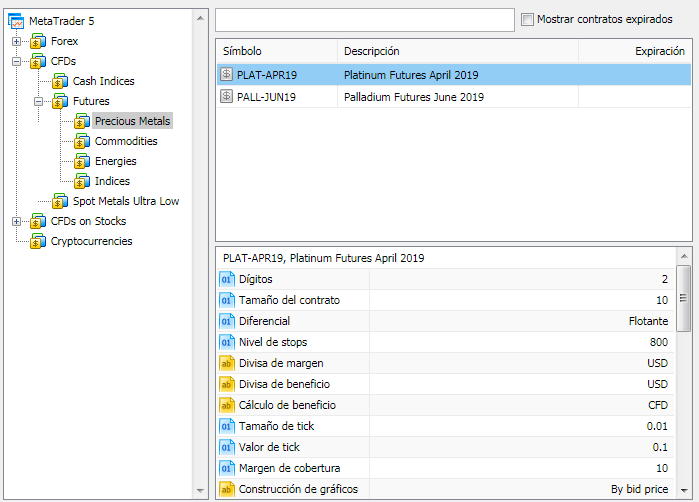Select the Indices tree label under Futures
Screen dimensions: 699x502
click(112, 181)
